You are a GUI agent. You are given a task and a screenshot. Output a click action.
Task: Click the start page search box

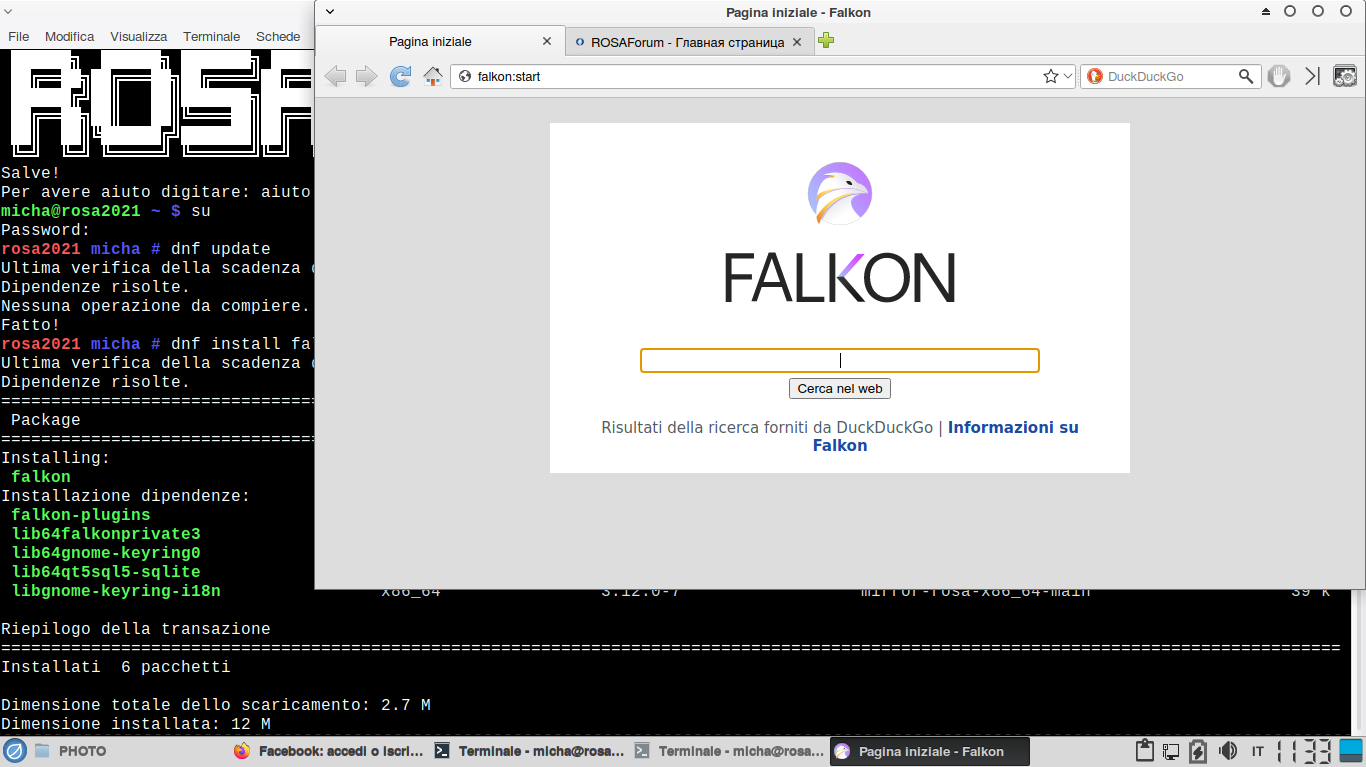click(840, 360)
